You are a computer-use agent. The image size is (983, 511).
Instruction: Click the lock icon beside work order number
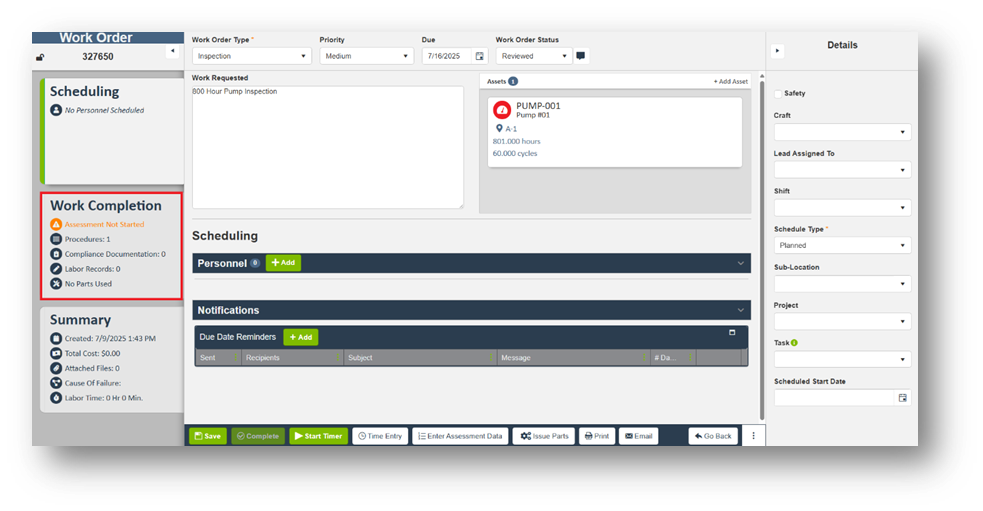(x=40, y=58)
